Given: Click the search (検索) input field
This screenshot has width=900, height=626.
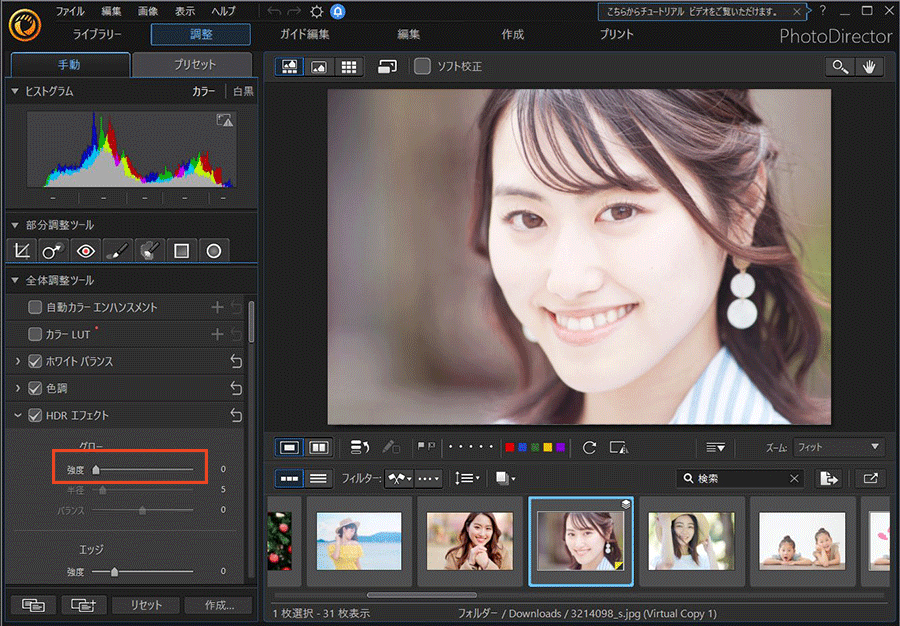Looking at the screenshot, I should (740, 478).
